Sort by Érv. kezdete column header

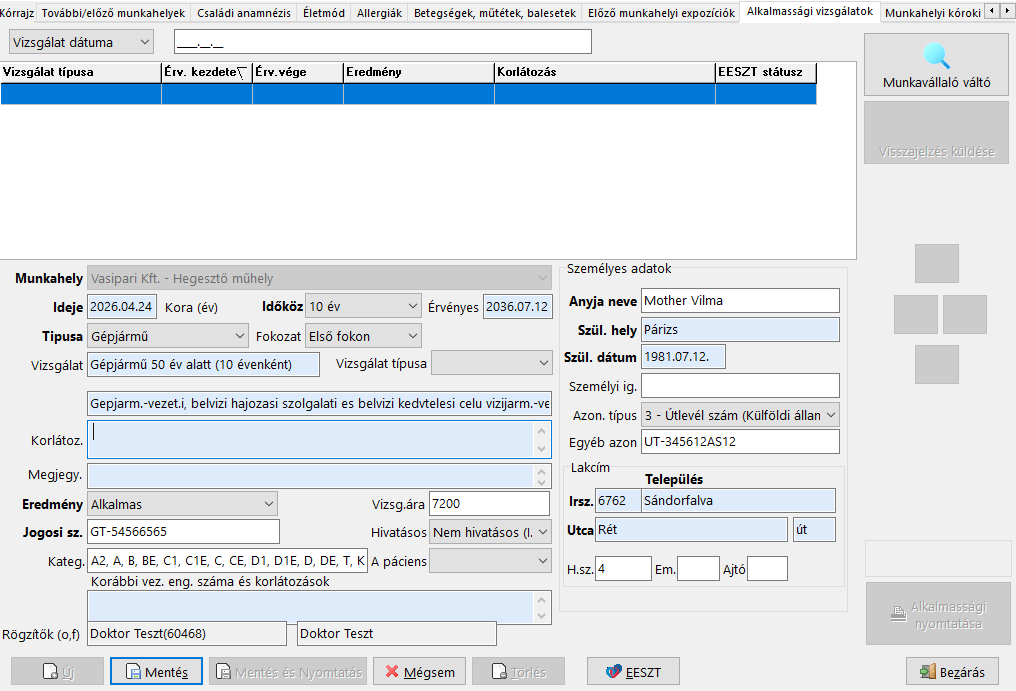(x=206, y=73)
